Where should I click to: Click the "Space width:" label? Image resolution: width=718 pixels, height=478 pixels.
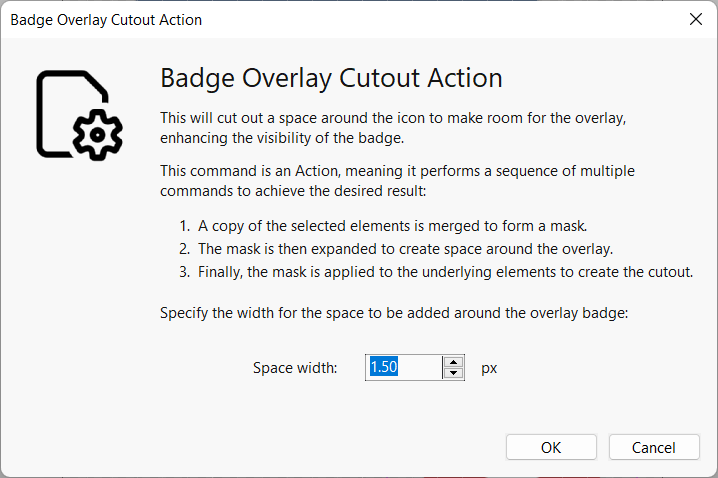(295, 368)
